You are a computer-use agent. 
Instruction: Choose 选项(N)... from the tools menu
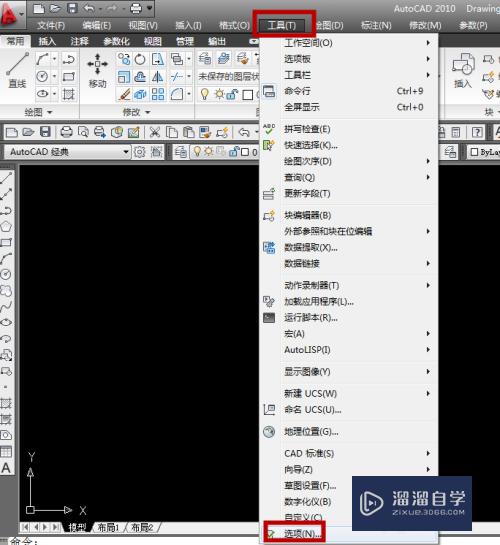349,534
